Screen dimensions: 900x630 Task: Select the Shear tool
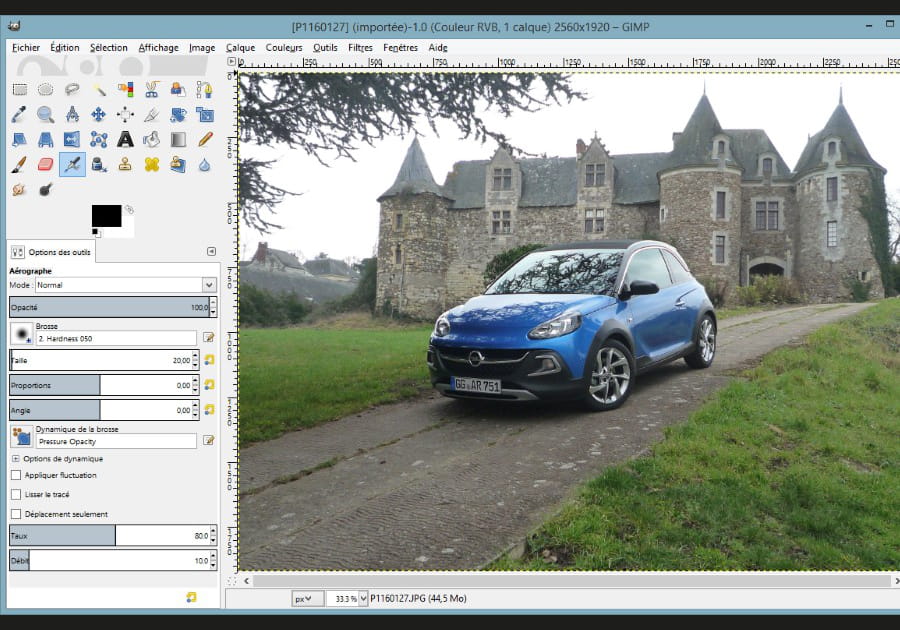pos(20,139)
